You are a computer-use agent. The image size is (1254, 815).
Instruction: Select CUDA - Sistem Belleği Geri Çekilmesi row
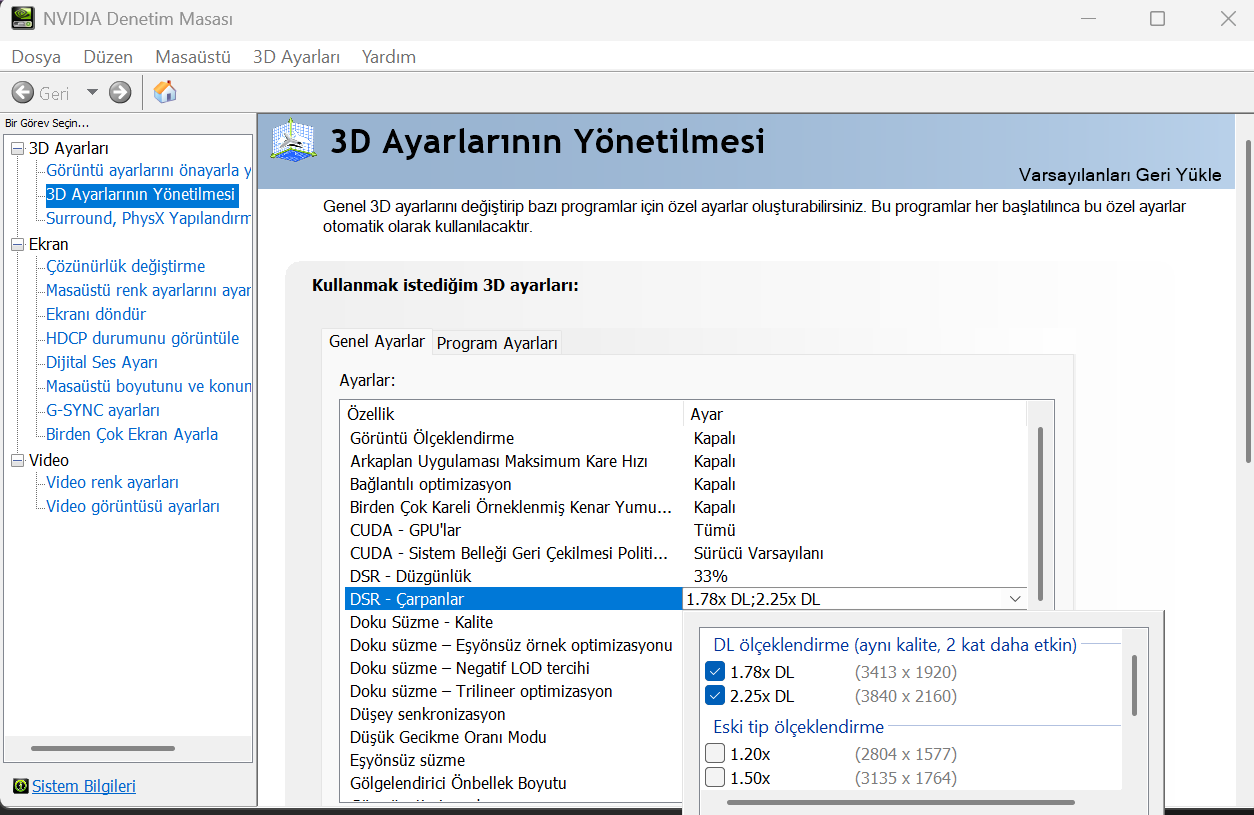point(685,553)
